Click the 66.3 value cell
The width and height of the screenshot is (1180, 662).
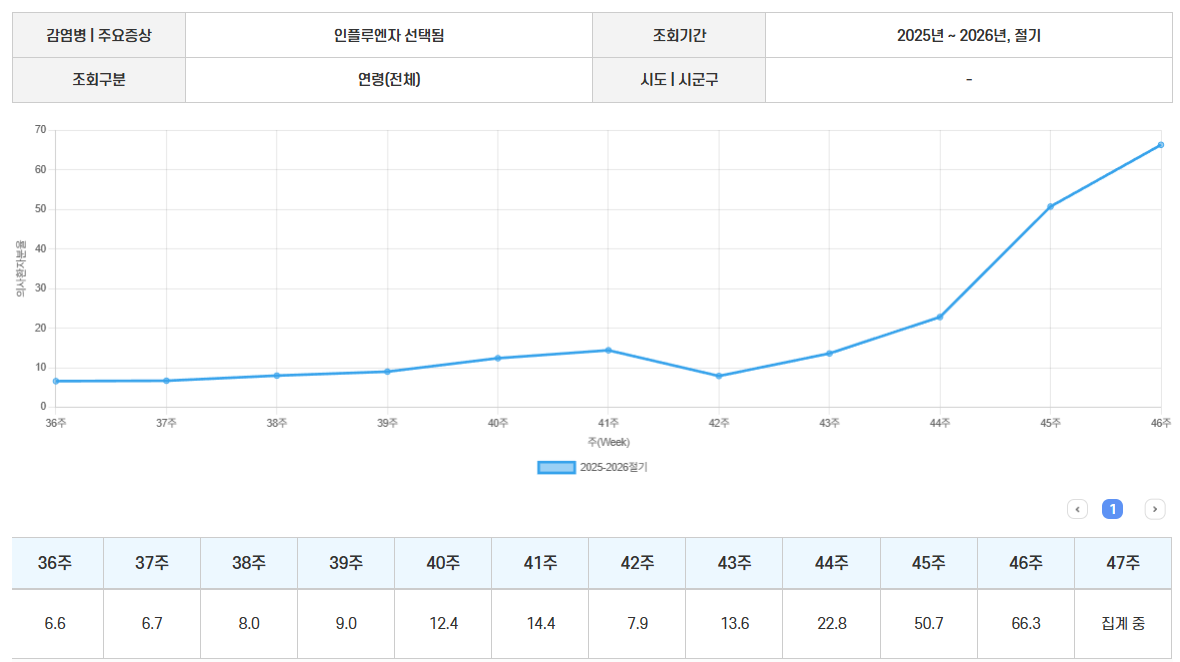(x=1025, y=624)
